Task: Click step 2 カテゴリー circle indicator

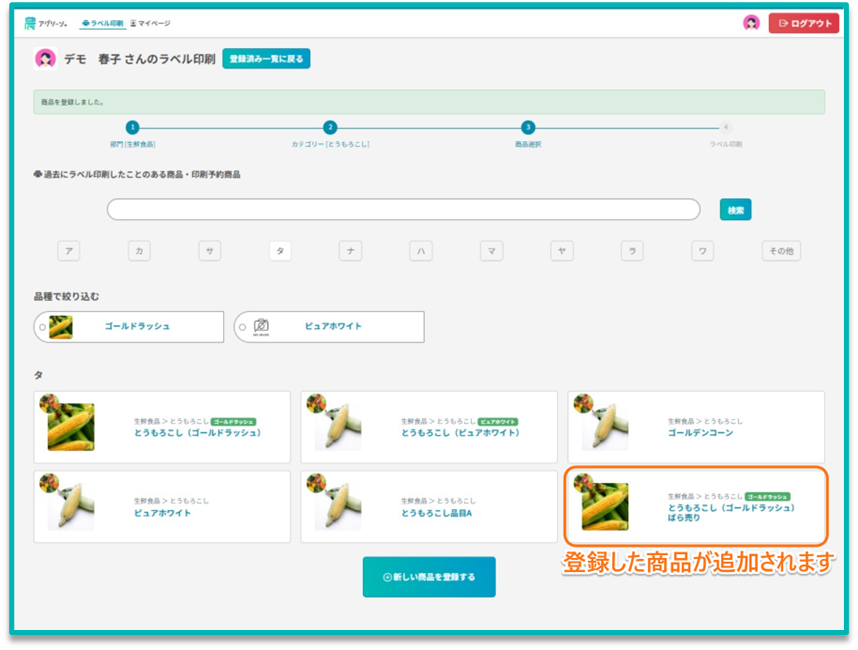Action: point(330,127)
